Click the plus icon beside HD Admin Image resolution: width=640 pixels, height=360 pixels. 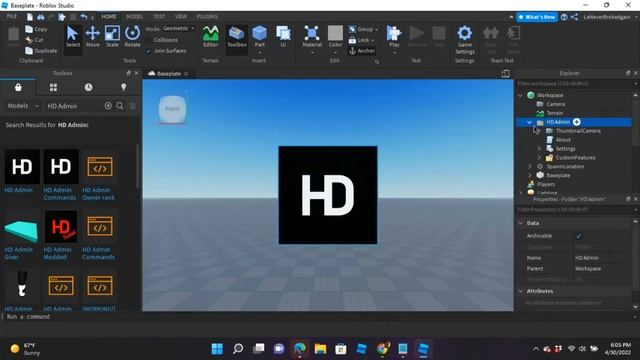(x=576, y=122)
